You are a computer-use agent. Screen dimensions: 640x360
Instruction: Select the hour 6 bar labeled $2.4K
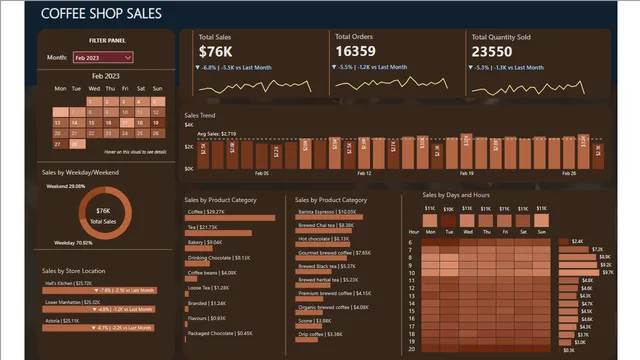point(564,242)
